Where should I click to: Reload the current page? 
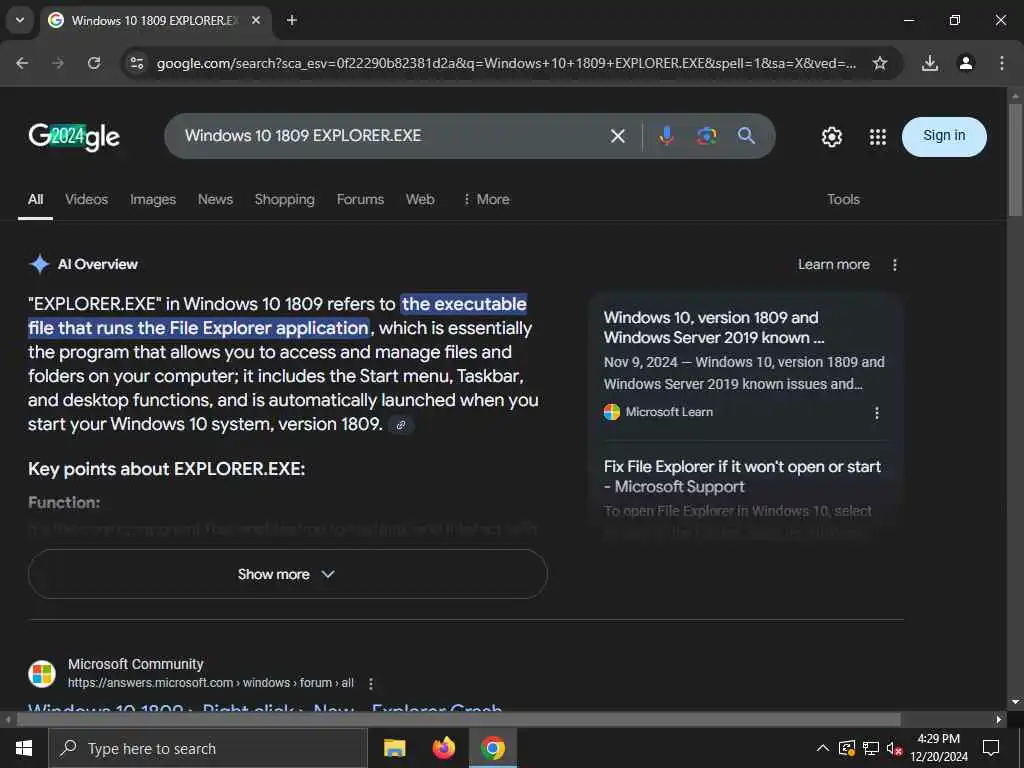[94, 63]
